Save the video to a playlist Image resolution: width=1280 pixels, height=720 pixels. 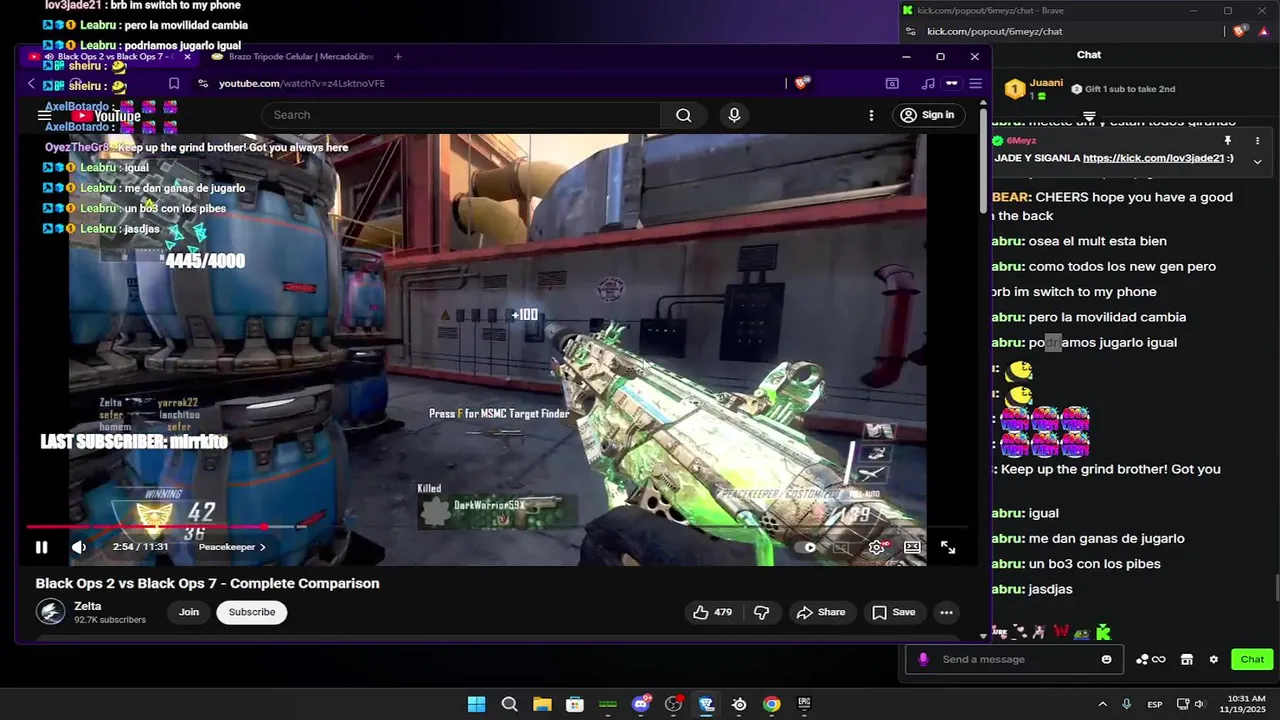(893, 612)
